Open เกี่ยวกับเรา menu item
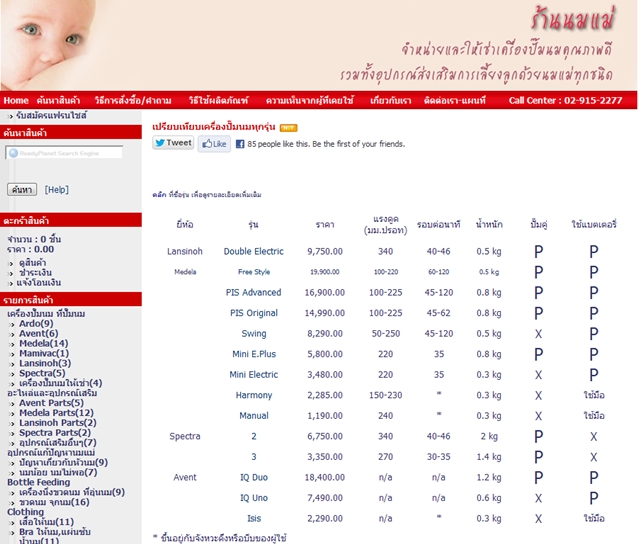Viewport: 640px width, 544px height. [x=391, y=100]
